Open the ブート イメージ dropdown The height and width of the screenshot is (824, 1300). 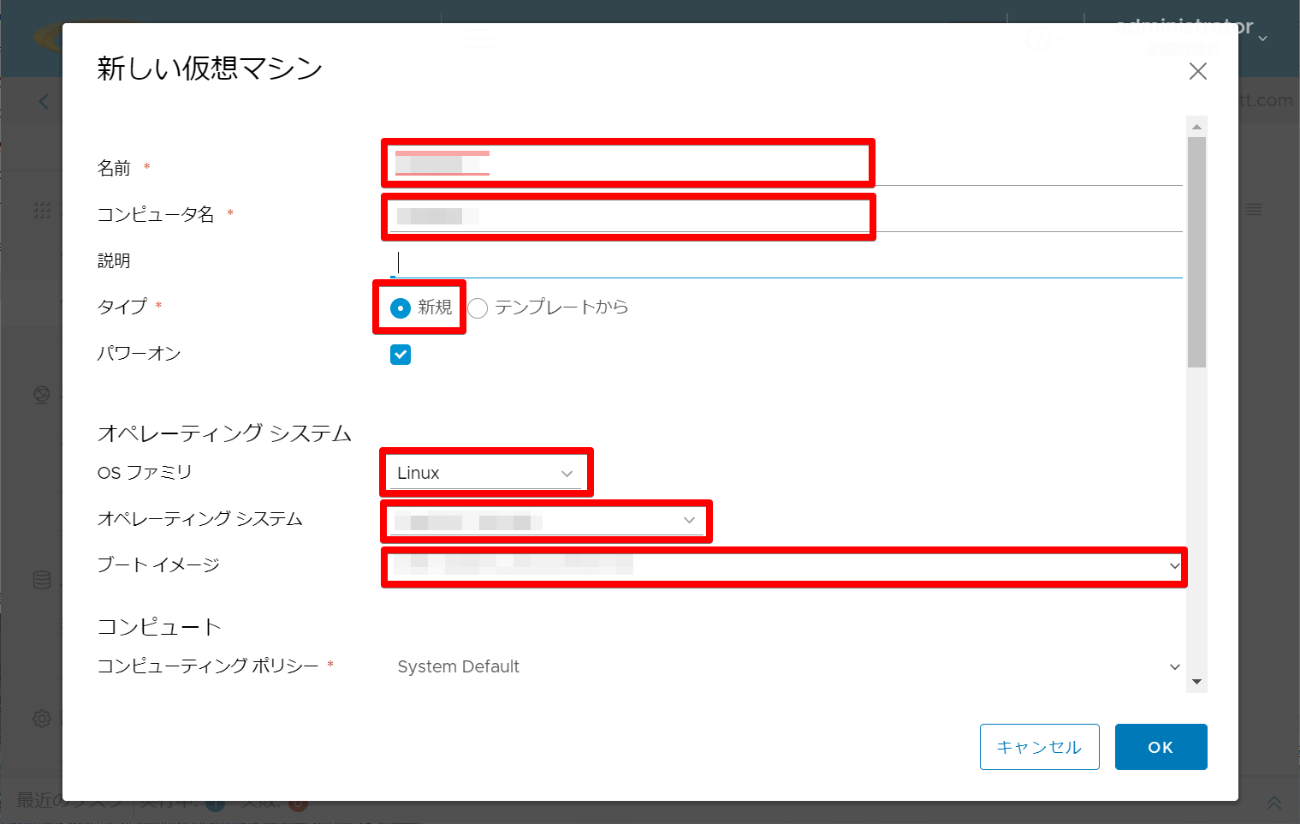pyautogui.click(x=784, y=566)
